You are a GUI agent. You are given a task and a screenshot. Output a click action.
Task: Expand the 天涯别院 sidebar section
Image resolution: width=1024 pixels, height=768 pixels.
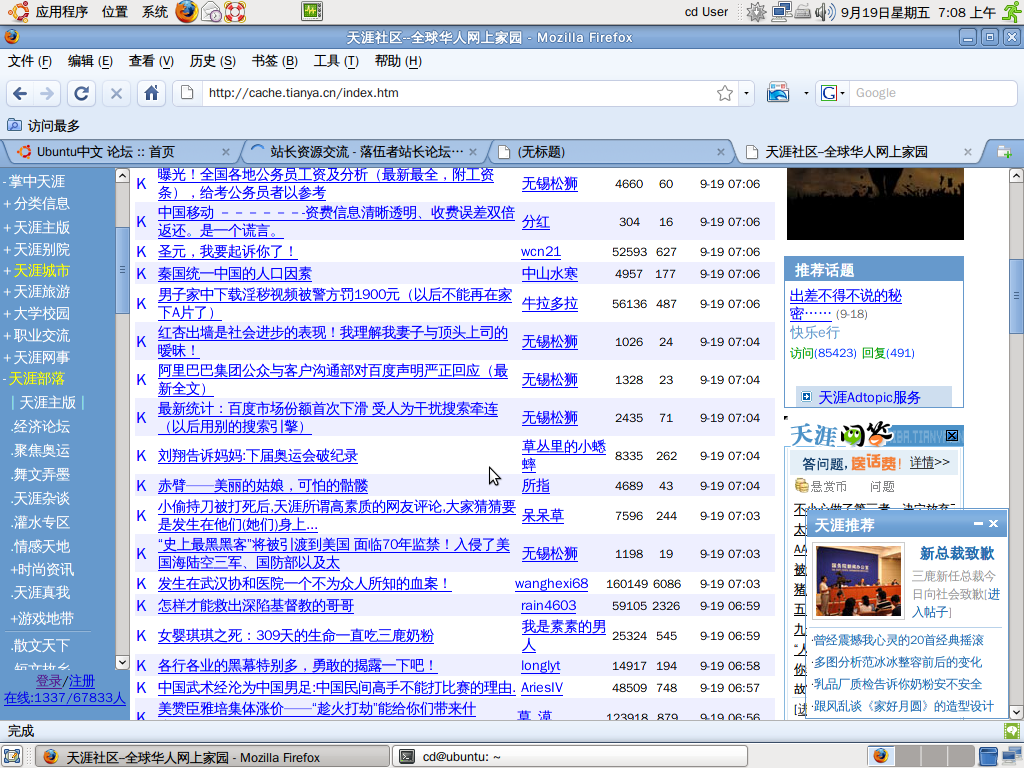tap(7, 250)
